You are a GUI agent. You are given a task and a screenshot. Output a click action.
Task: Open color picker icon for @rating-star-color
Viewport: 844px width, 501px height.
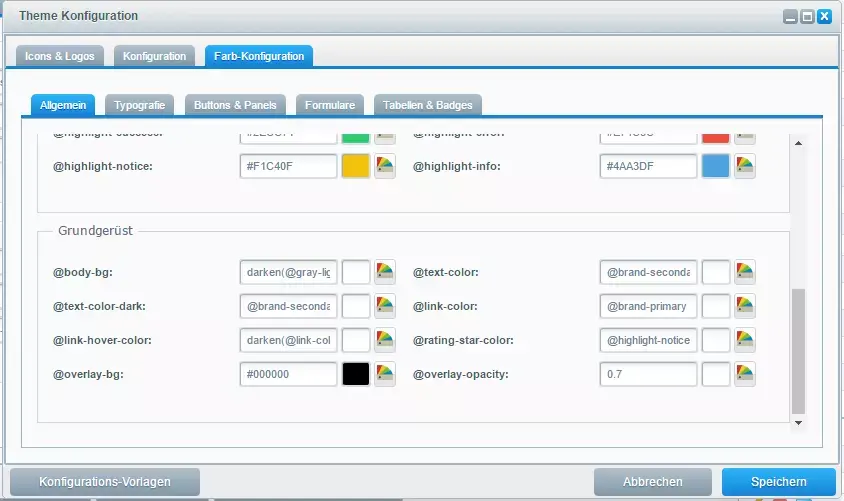745,340
